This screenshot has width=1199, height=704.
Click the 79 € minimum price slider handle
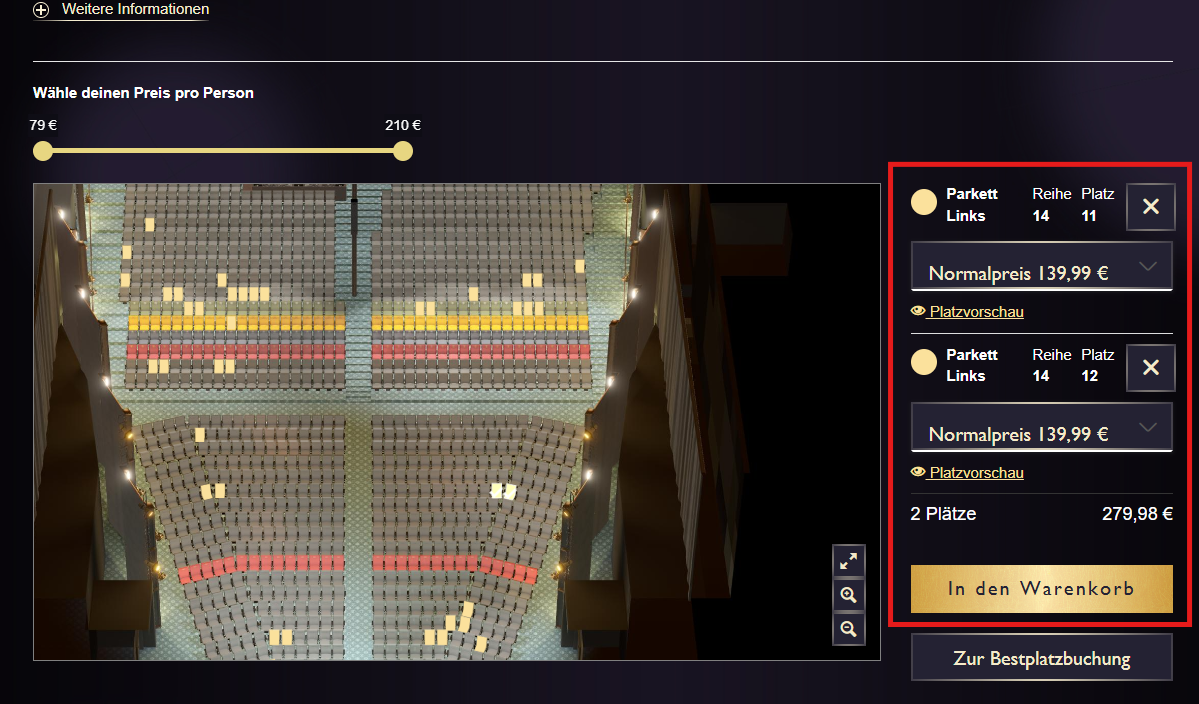[x=43, y=151]
